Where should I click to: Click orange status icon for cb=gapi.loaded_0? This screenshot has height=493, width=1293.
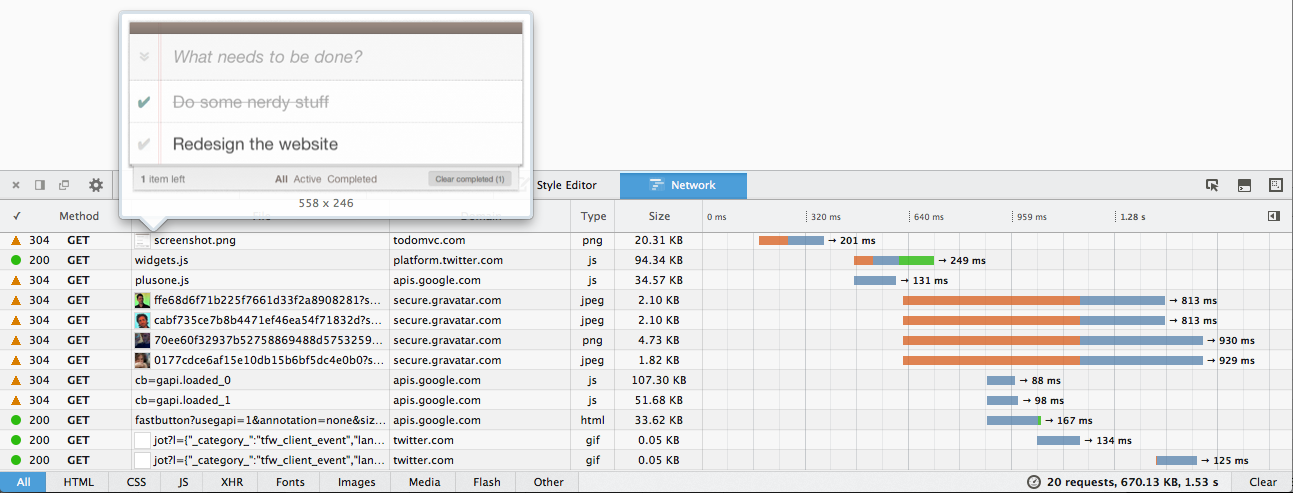(x=16, y=380)
